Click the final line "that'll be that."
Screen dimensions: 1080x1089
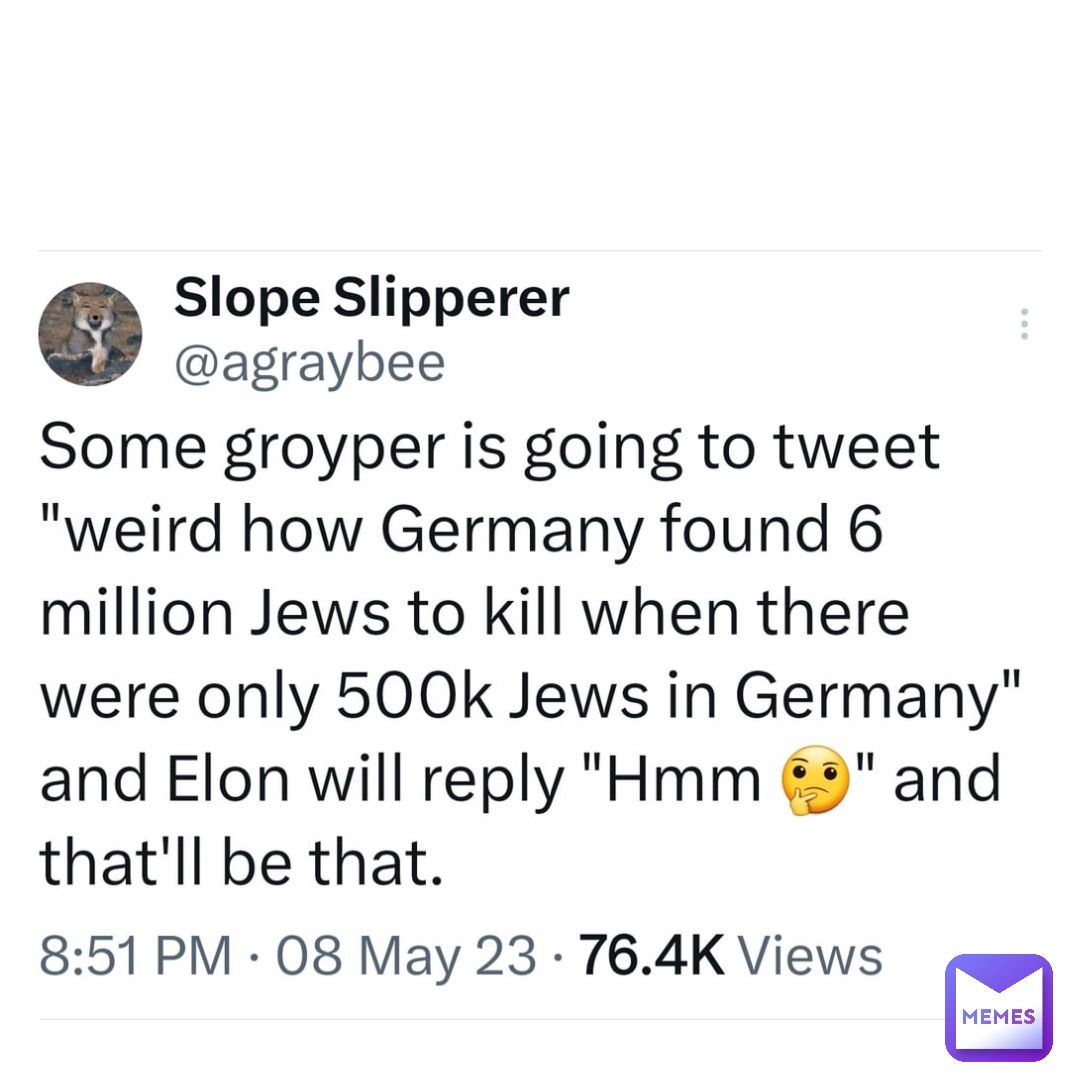(x=240, y=864)
